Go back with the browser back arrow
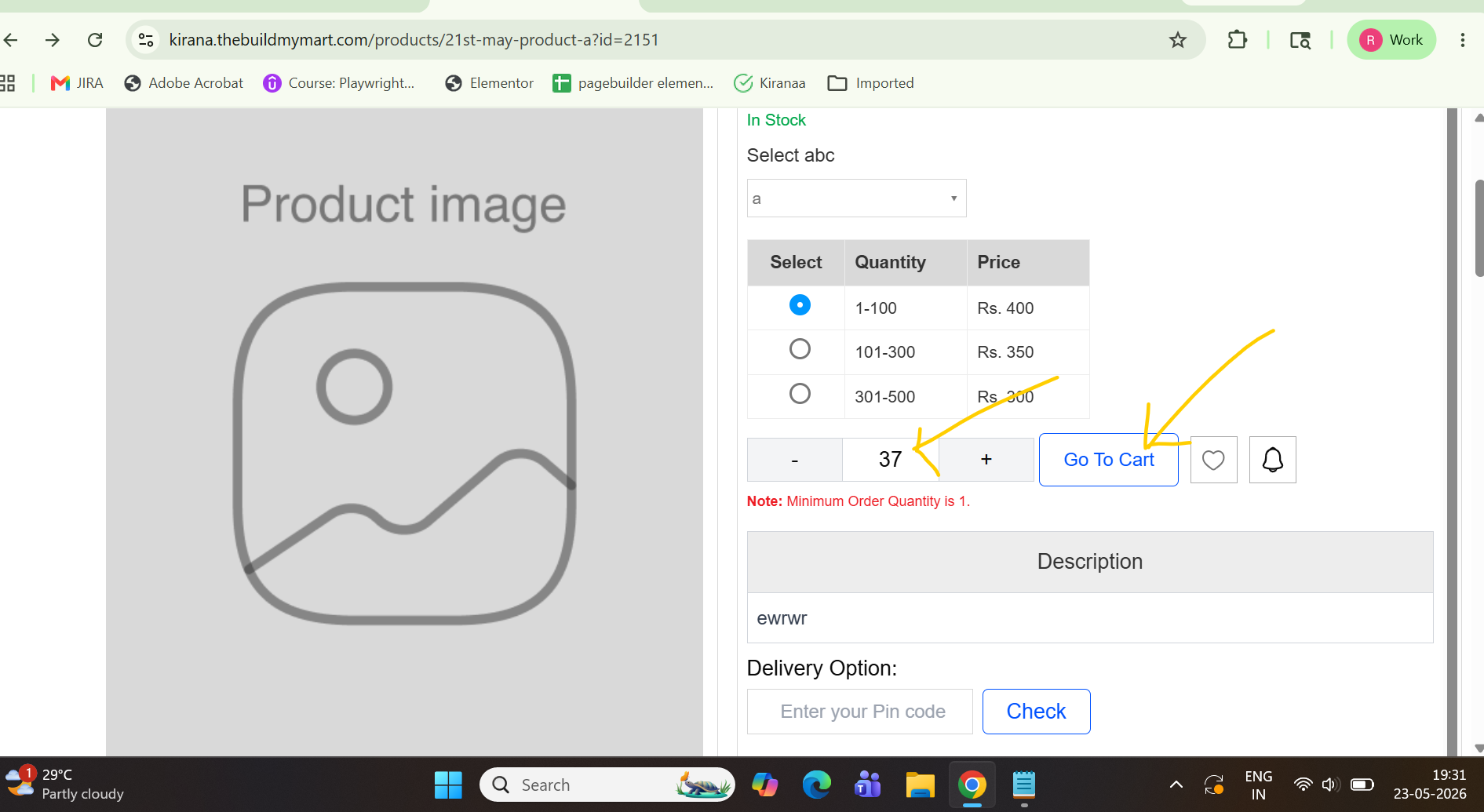1484x812 pixels. (x=11, y=40)
